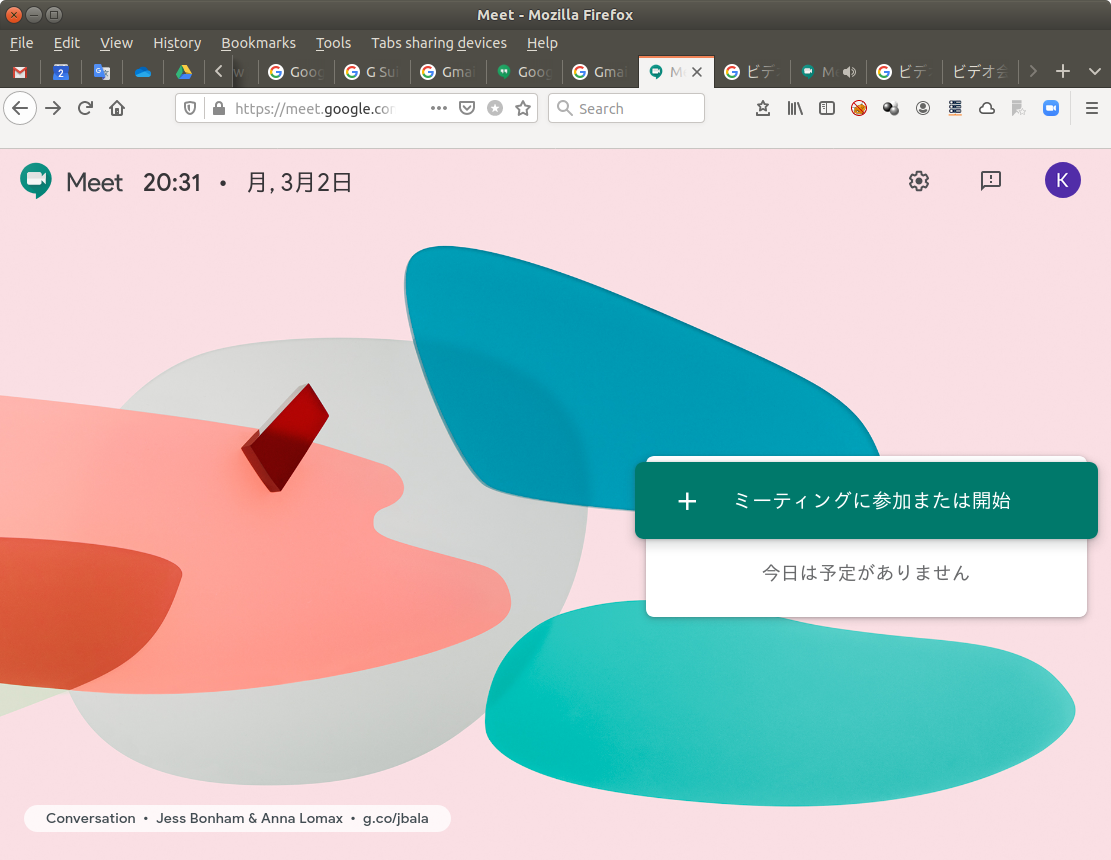Image resolution: width=1111 pixels, height=860 pixels.
Task: Expand the list all tabs dropdown
Action: (x=1094, y=72)
